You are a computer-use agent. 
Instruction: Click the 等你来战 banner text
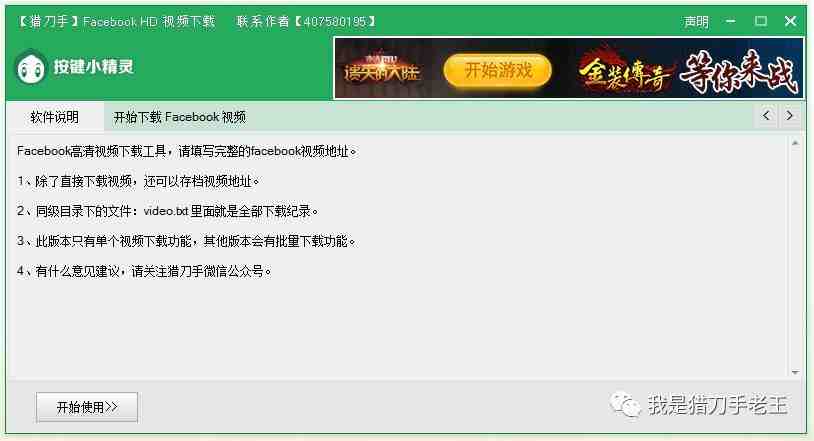pyautogui.click(x=739, y=71)
